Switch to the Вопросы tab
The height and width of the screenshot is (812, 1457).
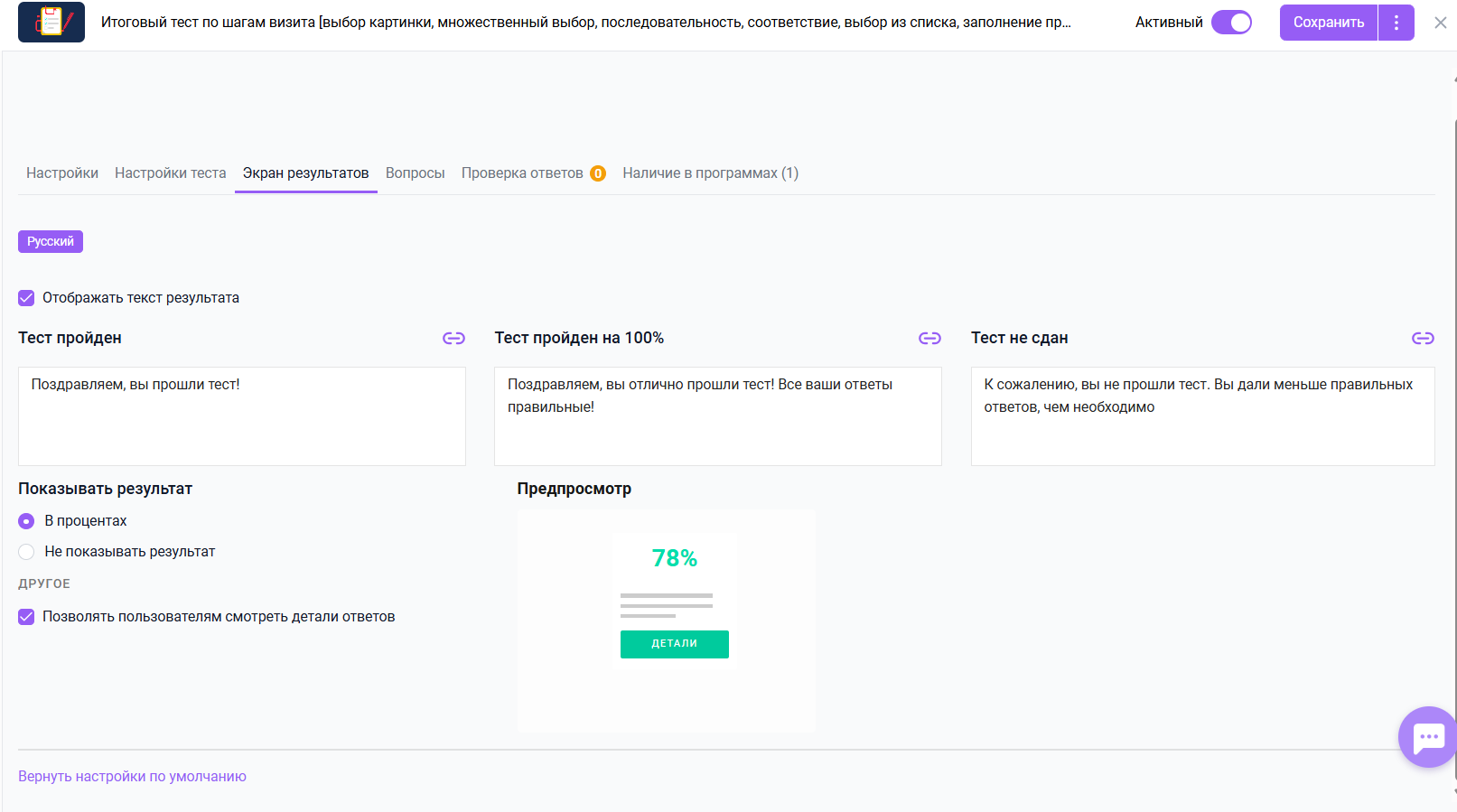pyautogui.click(x=415, y=173)
